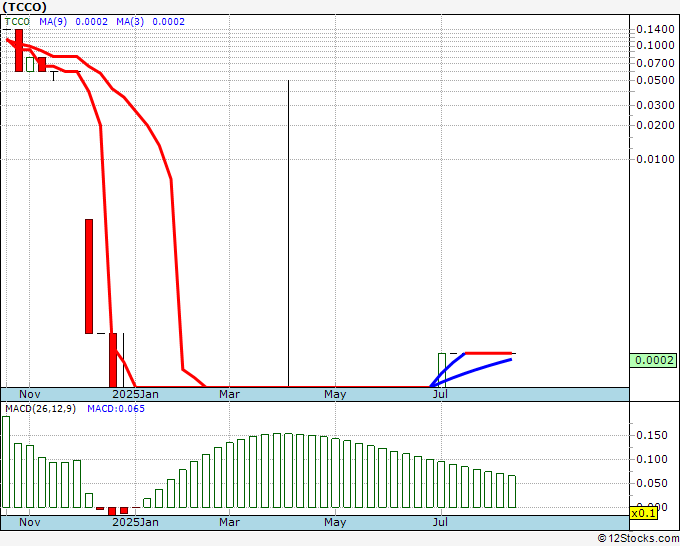Click the 2025Jan label on price chart axis
Image resolution: width=680 pixels, height=546 pixels.
[134, 394]
